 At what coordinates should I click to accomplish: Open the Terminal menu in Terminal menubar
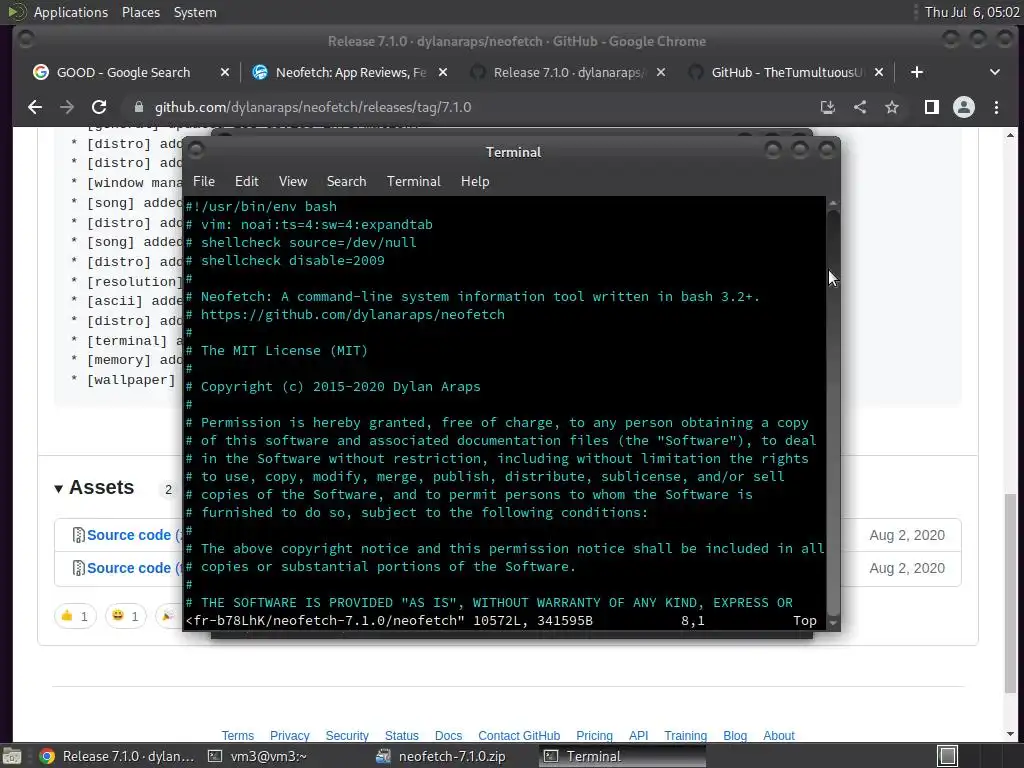(x=413, y=182)
